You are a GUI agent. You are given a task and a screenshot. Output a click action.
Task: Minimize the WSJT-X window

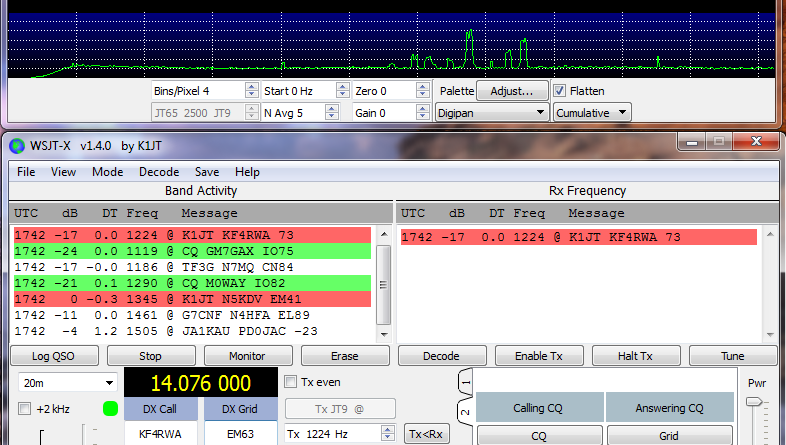pyautogui.click(x=692, y=142)
